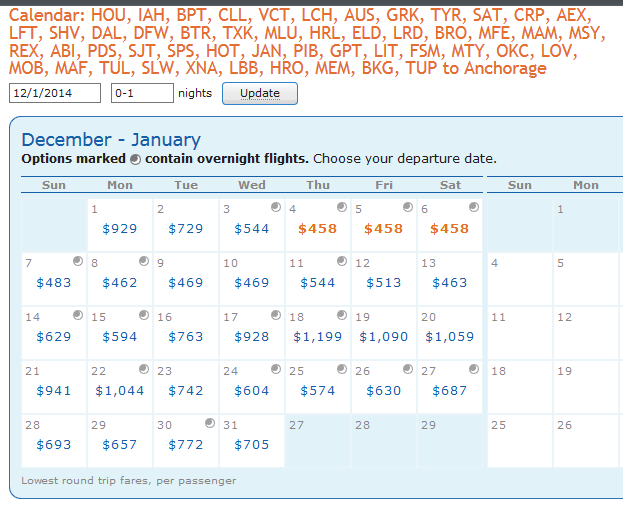The height and width of the screenshot is (519, 623).
Task: Click overnight flight icon on December 14
Action: pyautogui.click(x=77, y=315)
